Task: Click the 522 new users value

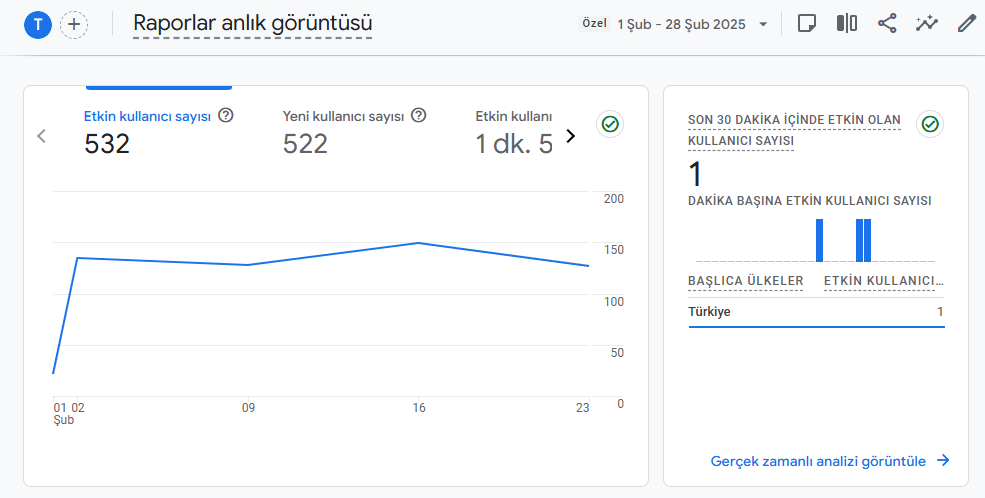Action: coord(305,144)
